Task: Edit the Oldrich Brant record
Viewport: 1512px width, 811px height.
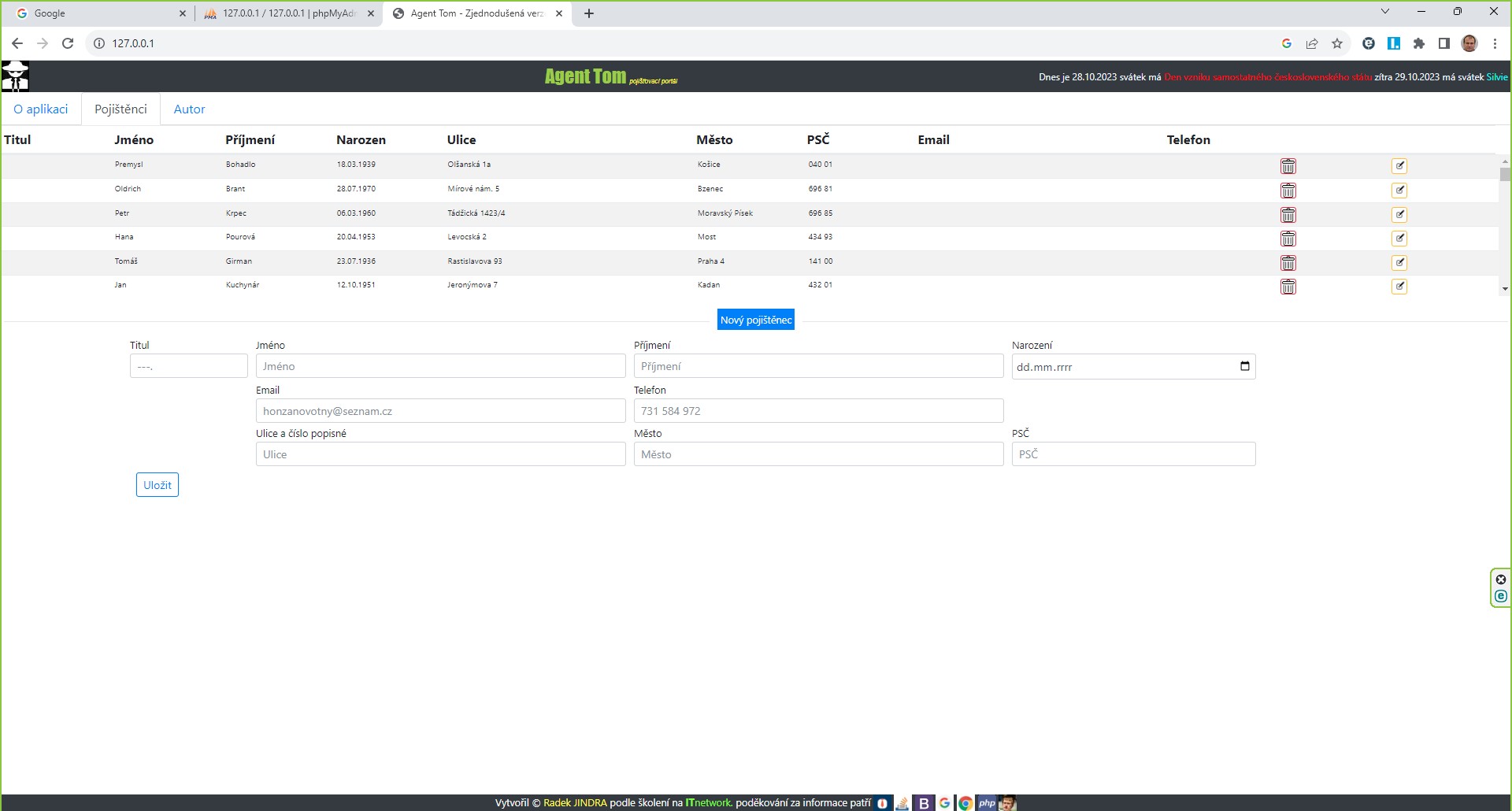Action: (x=1399, y=191)
